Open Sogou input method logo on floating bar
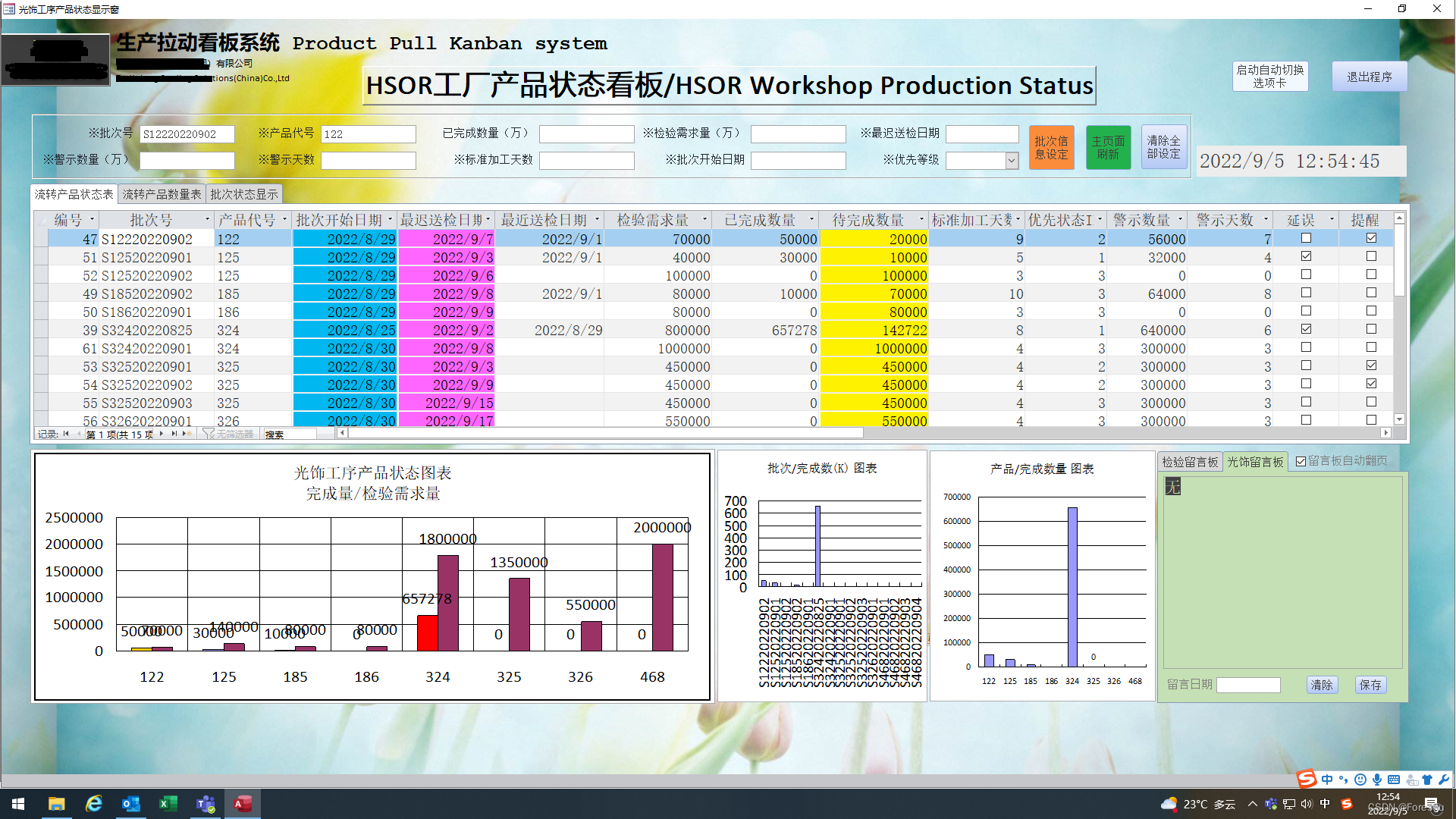The image size is (1456, 819). [x=1307, y=780]
